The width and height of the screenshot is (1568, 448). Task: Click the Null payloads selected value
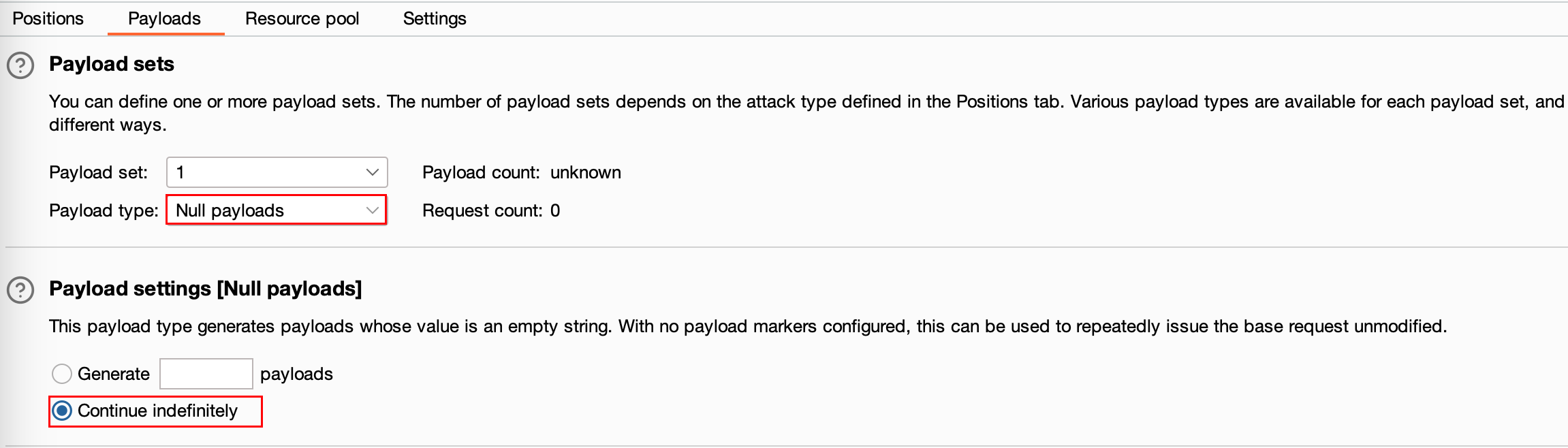[230, 210]
